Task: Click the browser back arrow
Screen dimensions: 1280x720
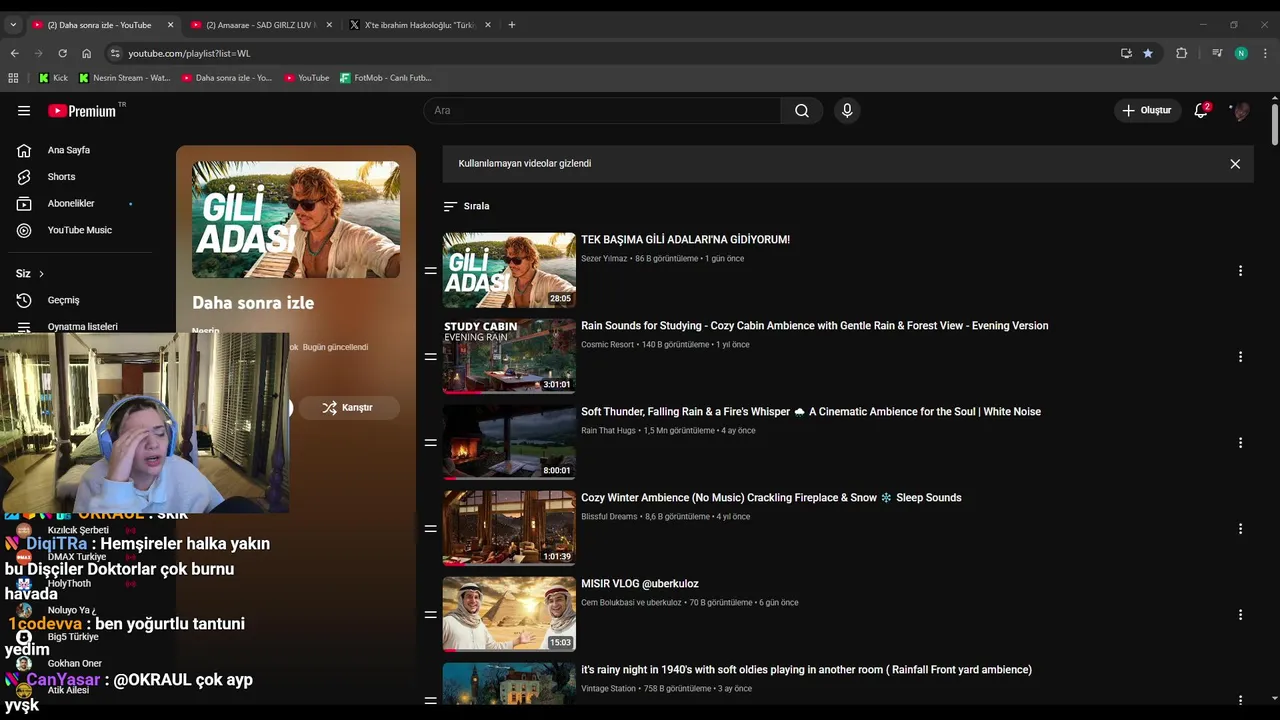Action: [x=14, y=53]
